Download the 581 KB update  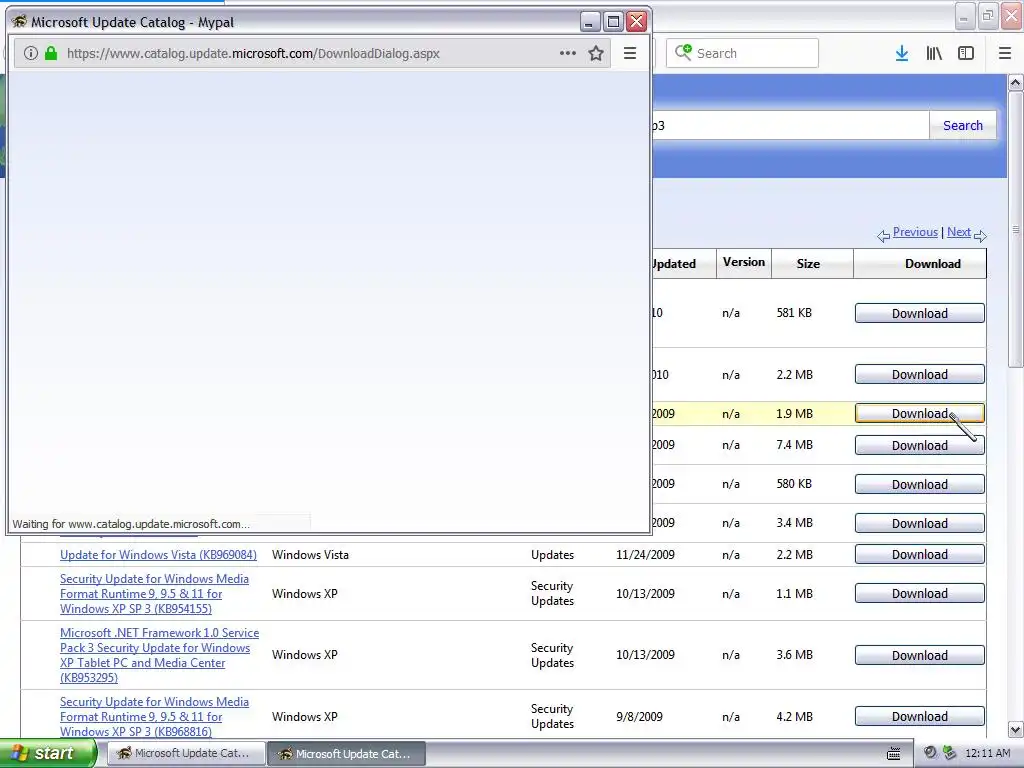point(920,313)
